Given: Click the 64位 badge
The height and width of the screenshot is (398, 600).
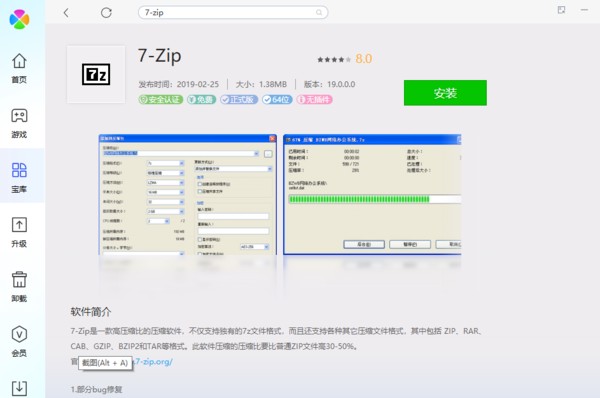Looking at the screenshot, I should (277, 100).
